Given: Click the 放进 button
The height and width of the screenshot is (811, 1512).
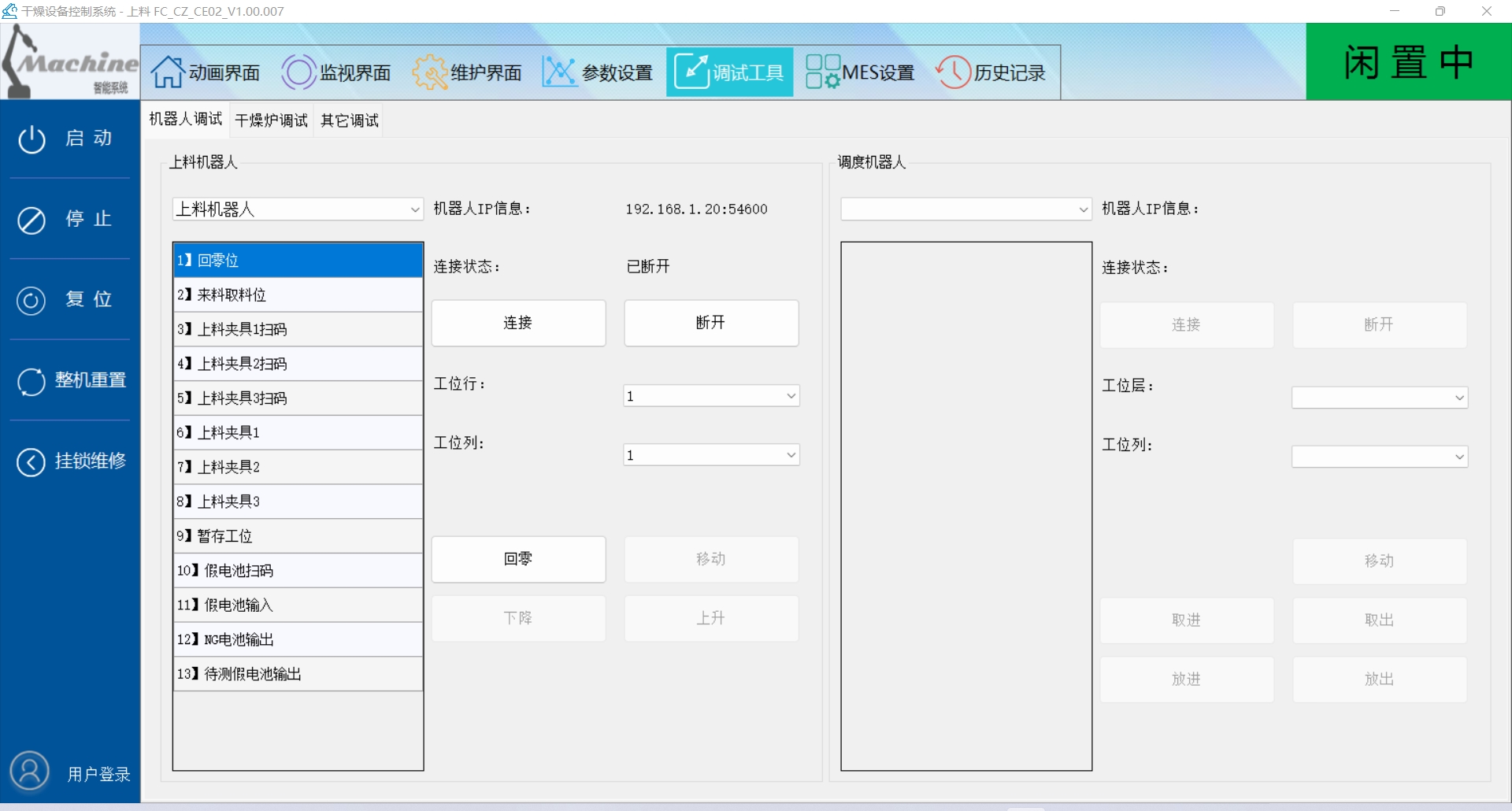Looking at the screenshot, I should [1187, 680].
